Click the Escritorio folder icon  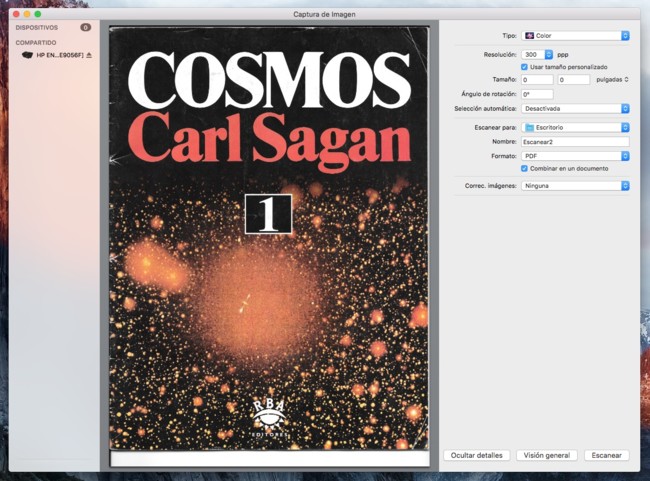click(x=529, y=127)
